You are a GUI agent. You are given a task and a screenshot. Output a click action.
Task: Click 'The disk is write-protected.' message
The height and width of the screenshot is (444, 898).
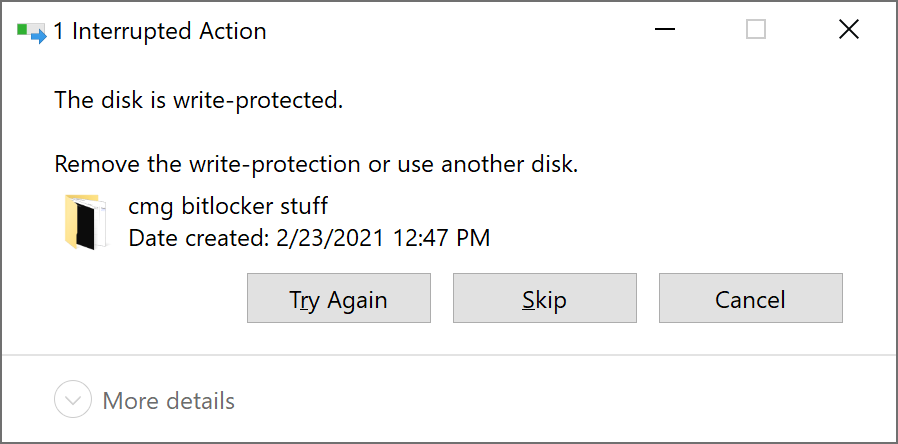point(199,100)
